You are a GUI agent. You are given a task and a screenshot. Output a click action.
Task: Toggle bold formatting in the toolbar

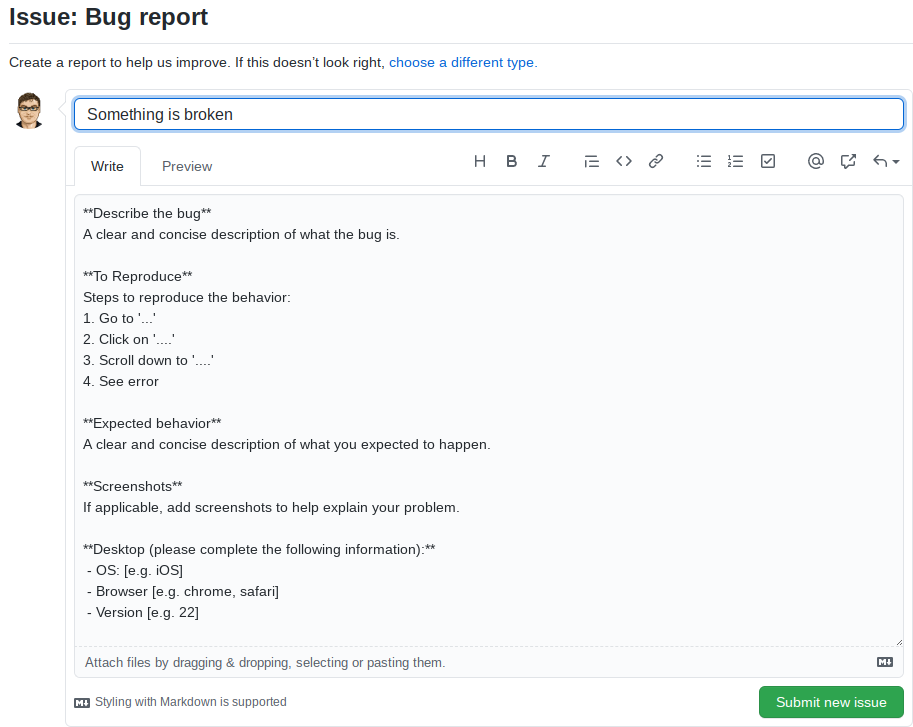click(512, 161)
